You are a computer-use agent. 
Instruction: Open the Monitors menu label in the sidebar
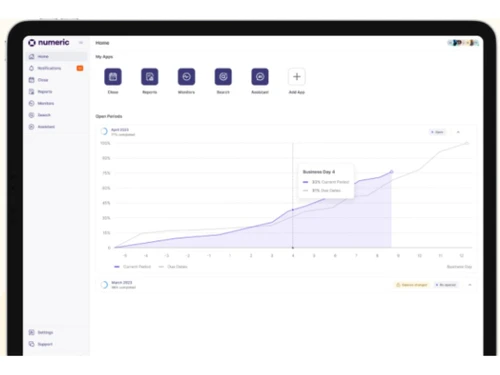coord(46,103)
